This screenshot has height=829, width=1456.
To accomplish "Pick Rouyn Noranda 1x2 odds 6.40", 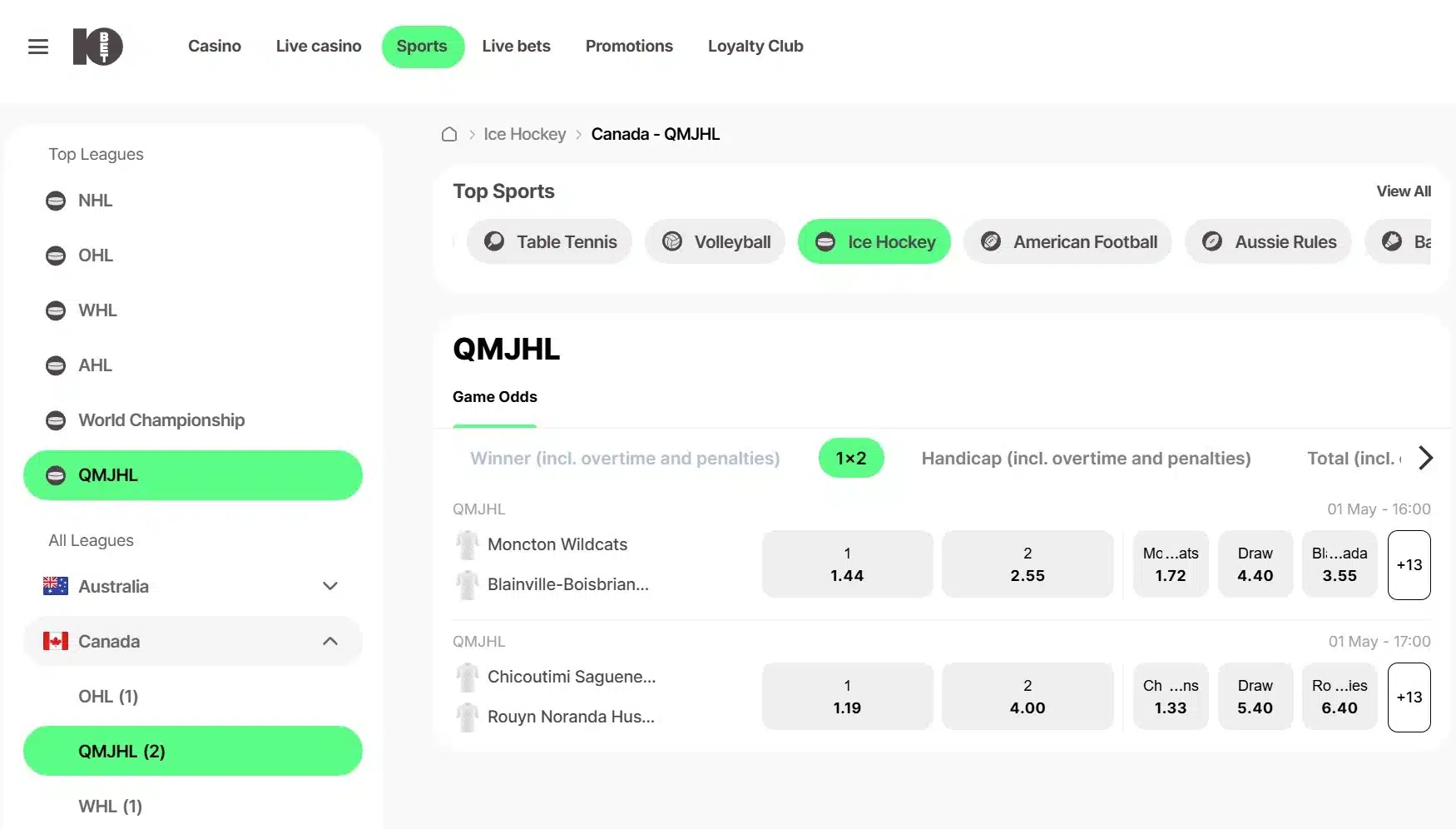I will (x=1340, y=697).
